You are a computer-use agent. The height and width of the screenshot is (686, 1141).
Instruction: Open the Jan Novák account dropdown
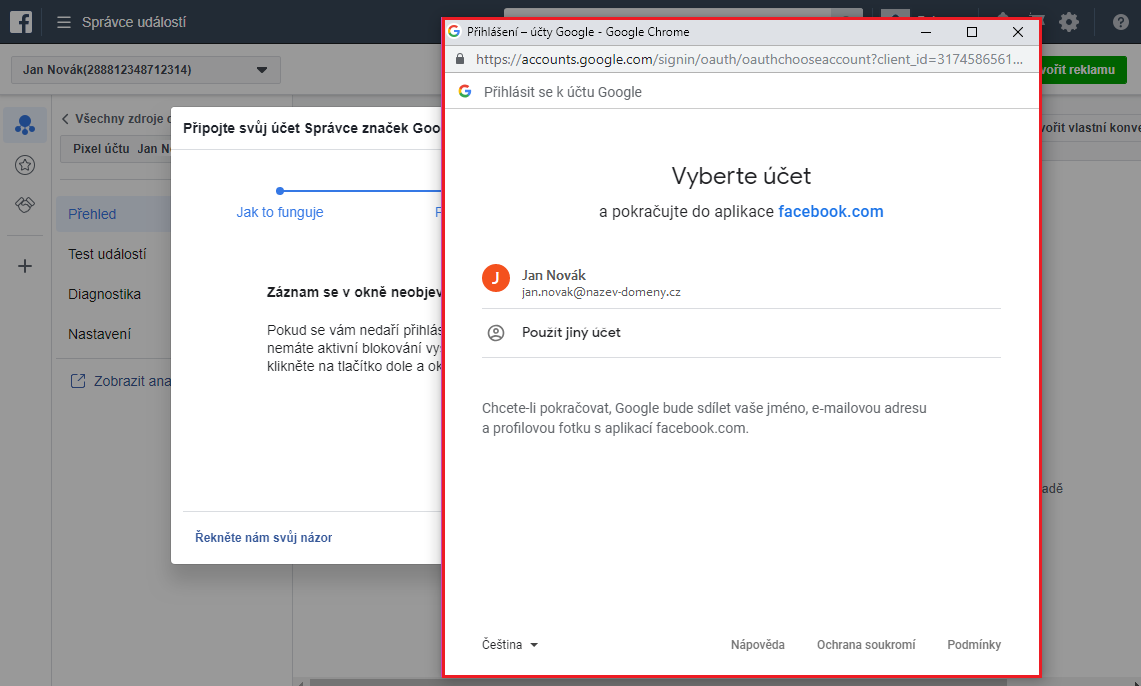(146, 70)
